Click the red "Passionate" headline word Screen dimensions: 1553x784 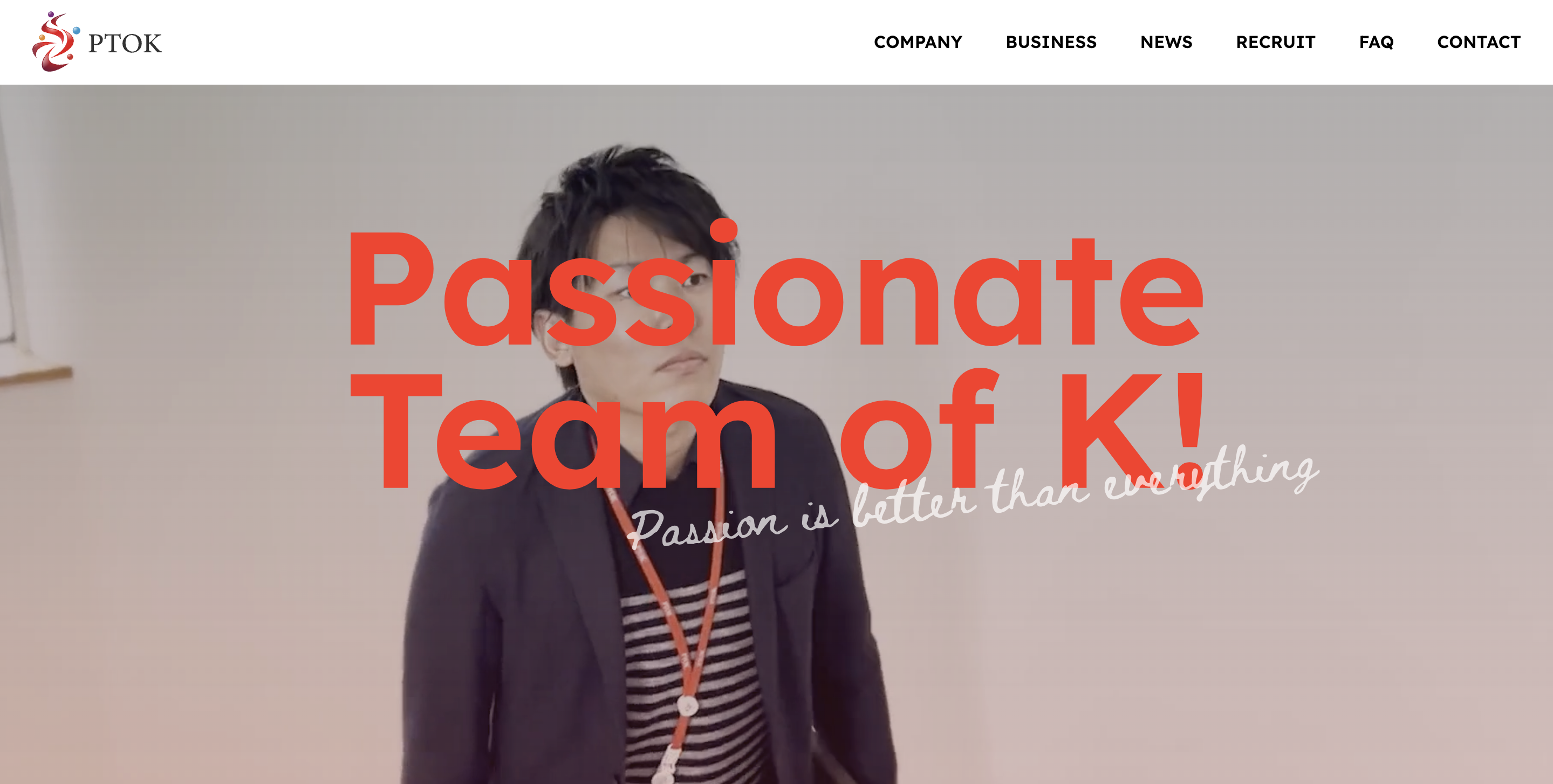coord(776,283)
